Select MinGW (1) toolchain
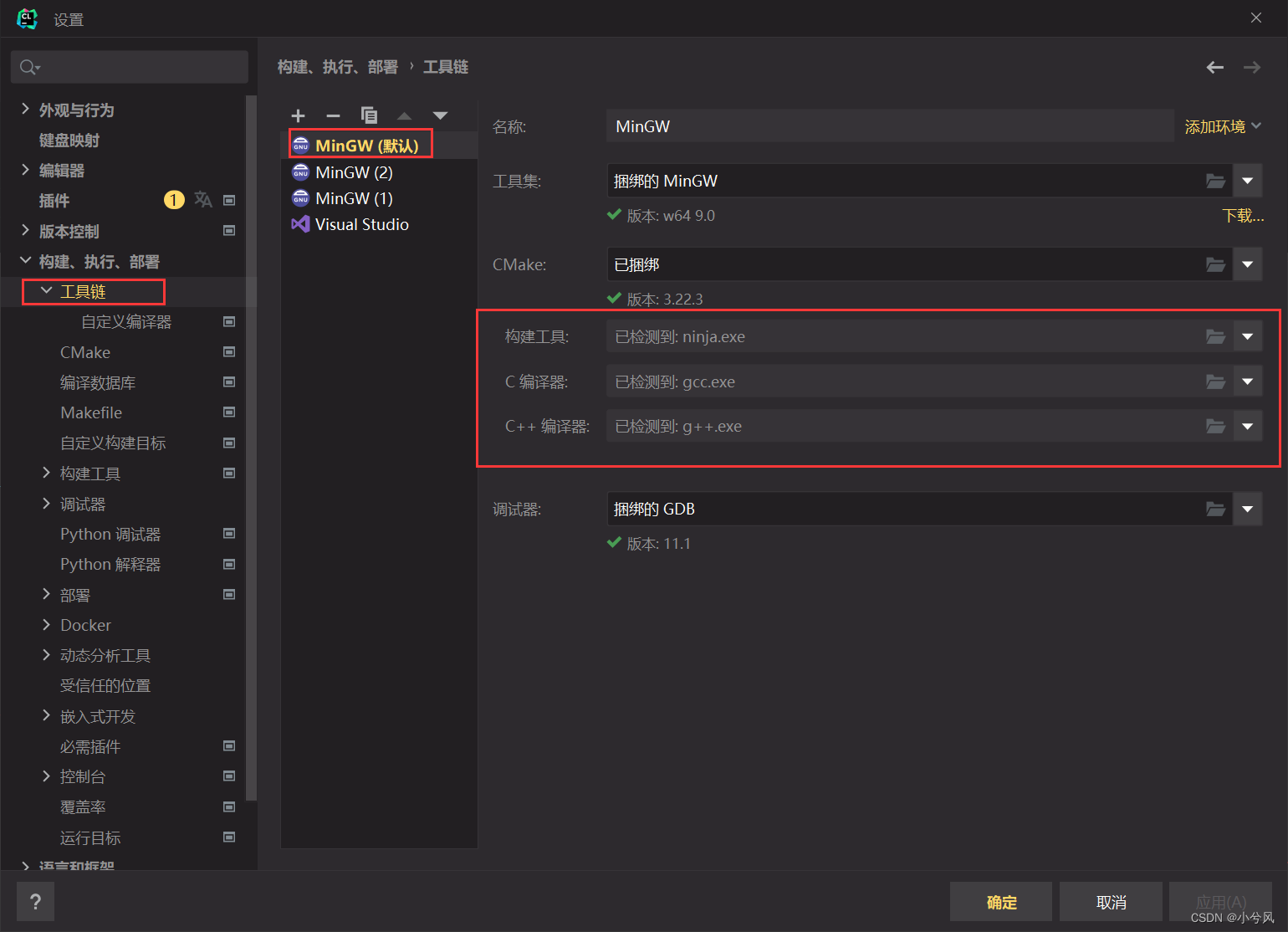Image resolution: width=1288 pixels, height=932 pixels. coord(379,198)
